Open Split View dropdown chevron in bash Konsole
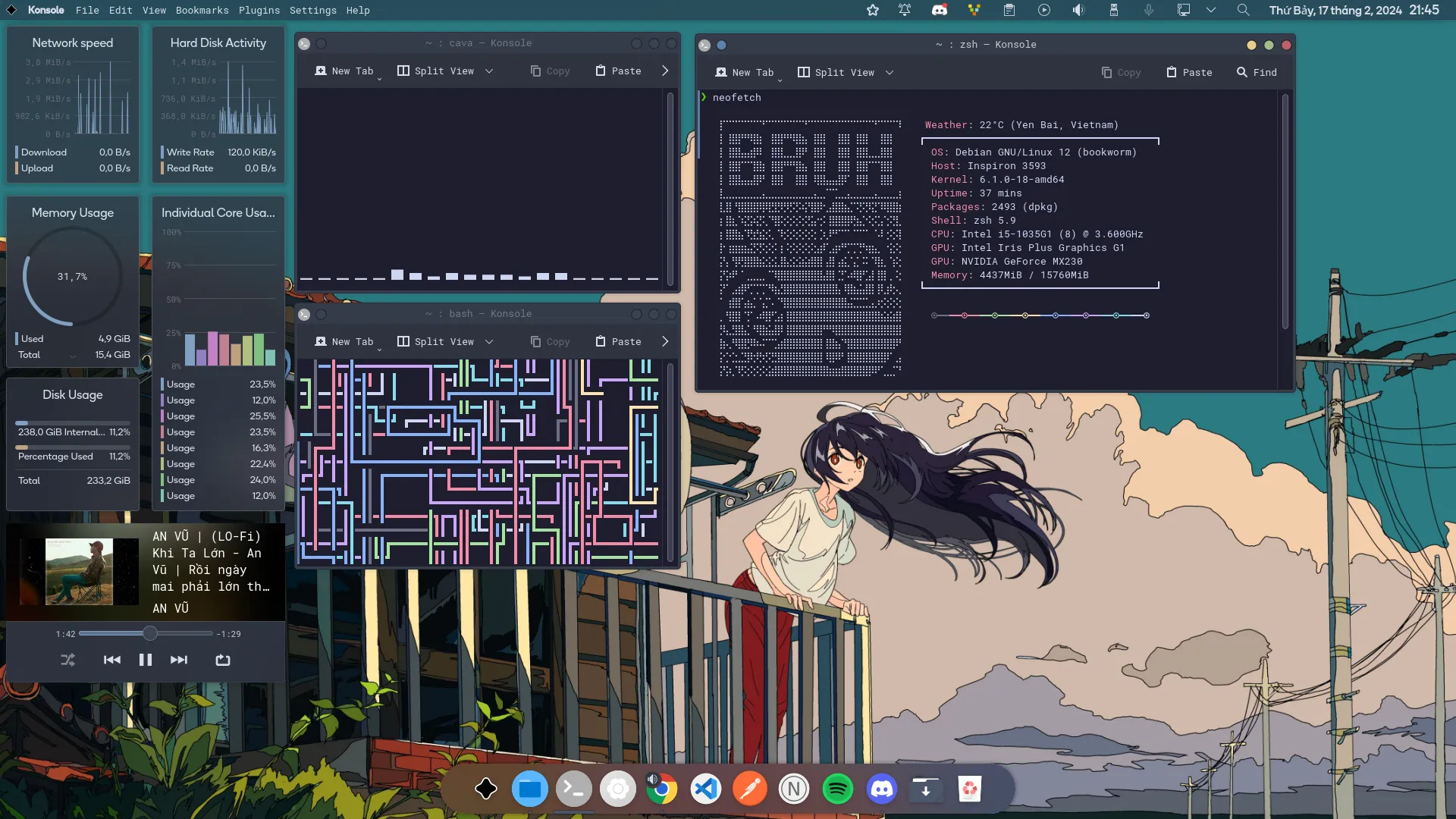Viewport: 1456px width, 819px height. [489, 342]
